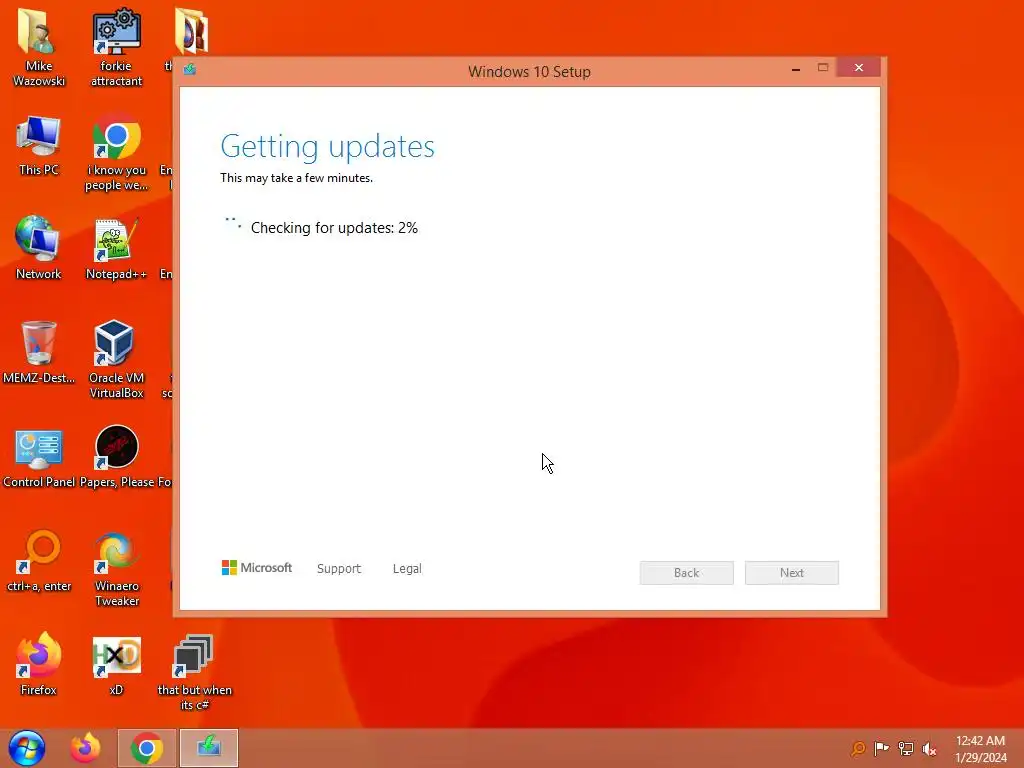Viewport: 1024px width, 768px height.
Task: Click the Next button in Setup
Action: [792, 573]
